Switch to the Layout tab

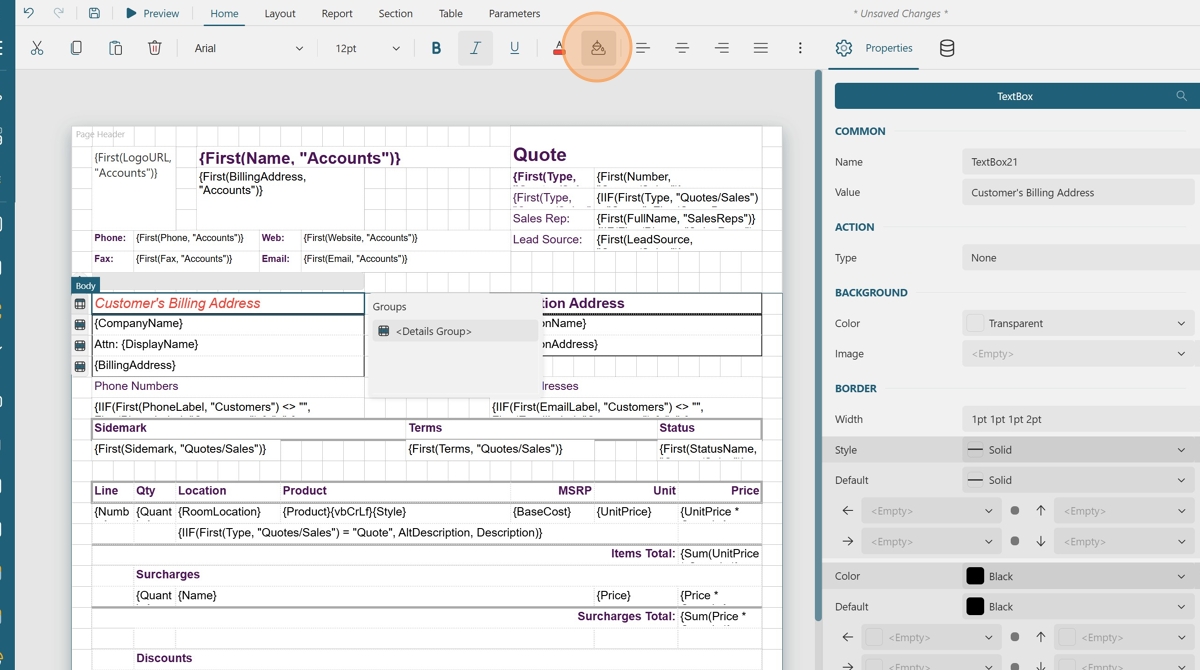(x=280, y=13)
